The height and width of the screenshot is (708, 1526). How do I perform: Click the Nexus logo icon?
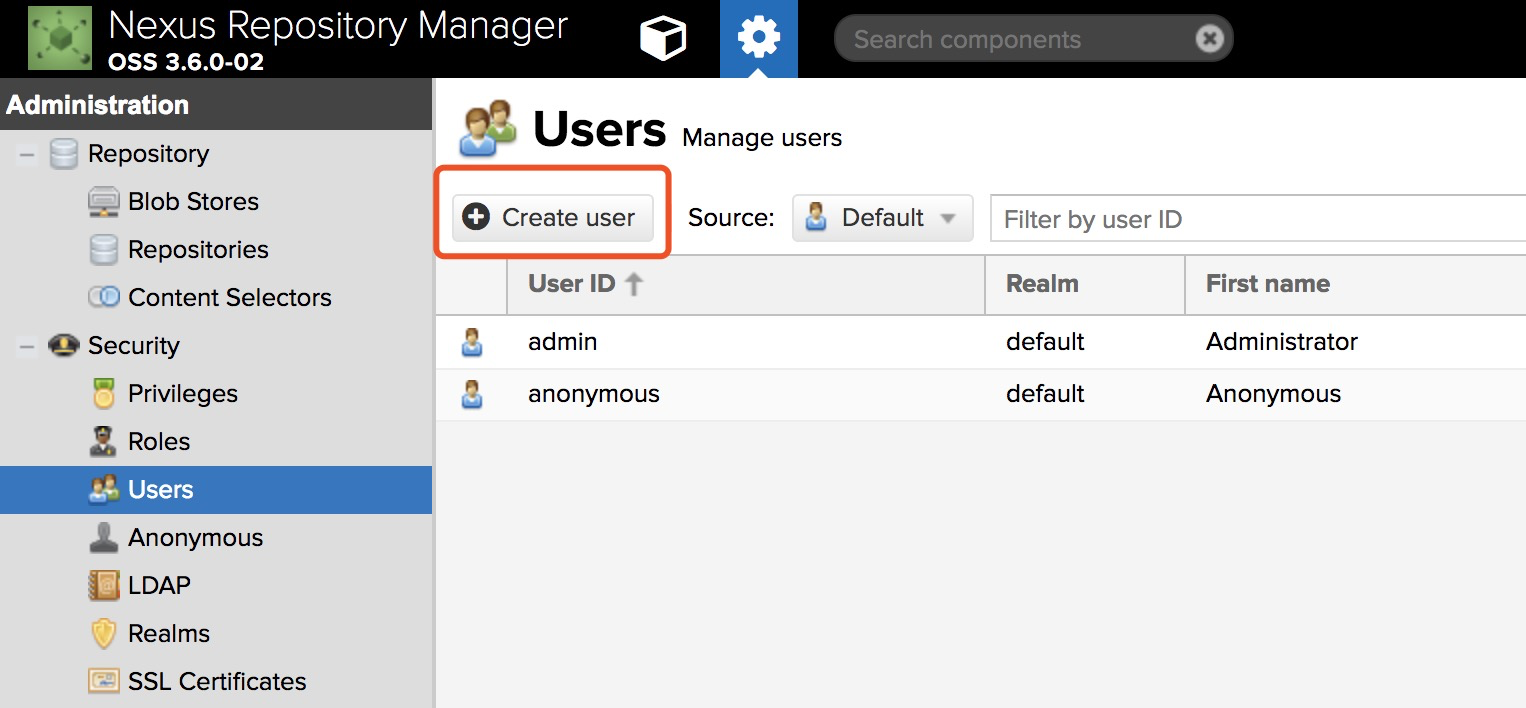pyautogui.click(x=59, y=38)
